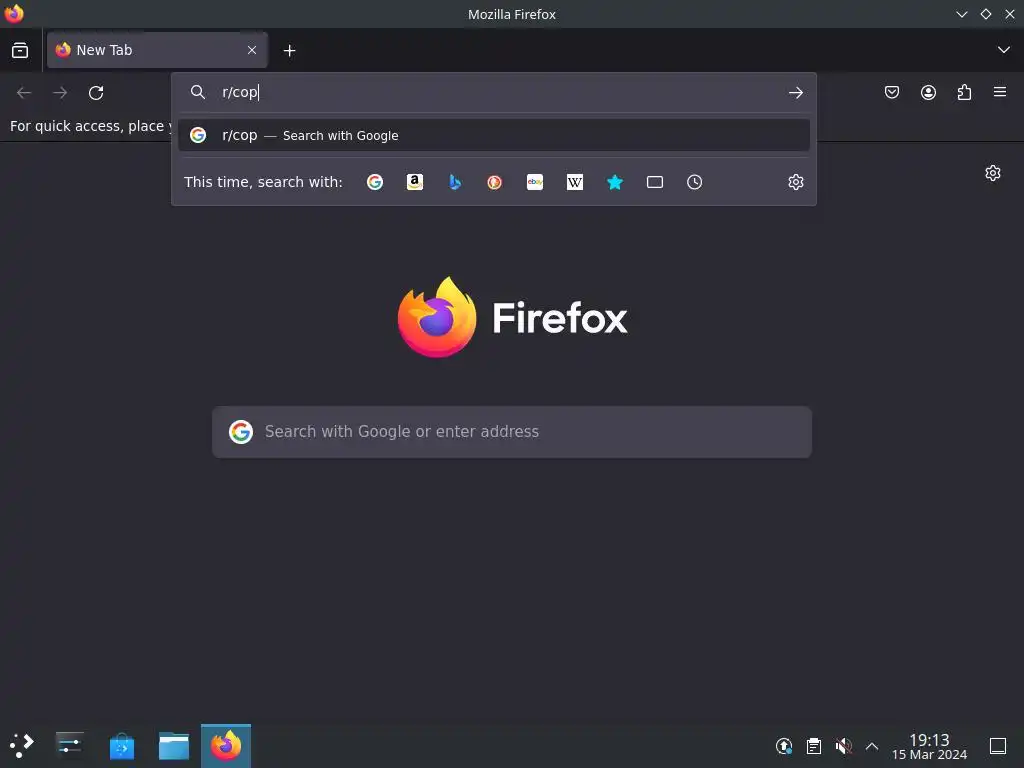Viewport: 1024px width, 768px height.
Task: Close the New Tab tab
Action: 252,50
